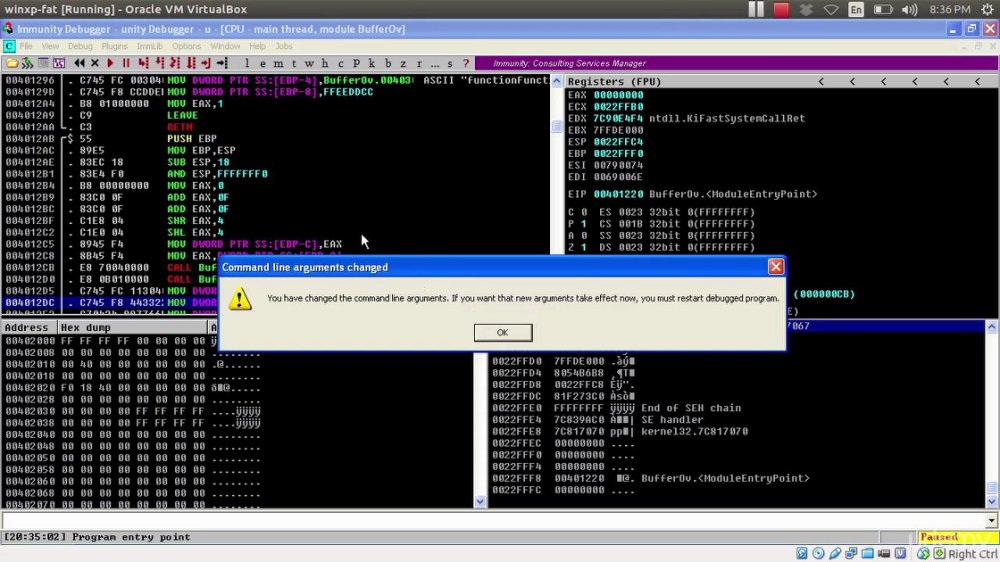Click the command input field at the bottom
Screen dimensions: 1000x562
click(x=493, y=521)
